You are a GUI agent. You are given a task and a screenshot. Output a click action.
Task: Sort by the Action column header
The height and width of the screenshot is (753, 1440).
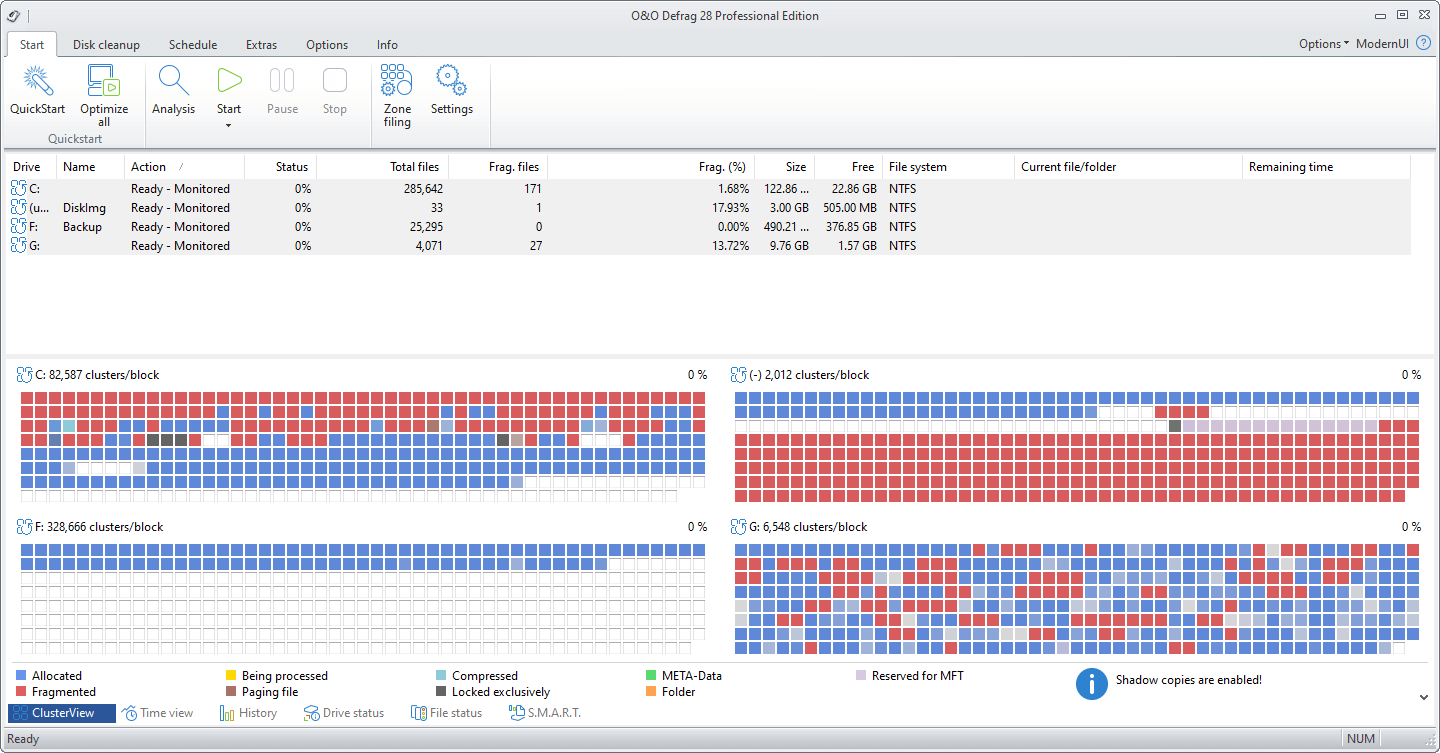(x=184, y=167)
